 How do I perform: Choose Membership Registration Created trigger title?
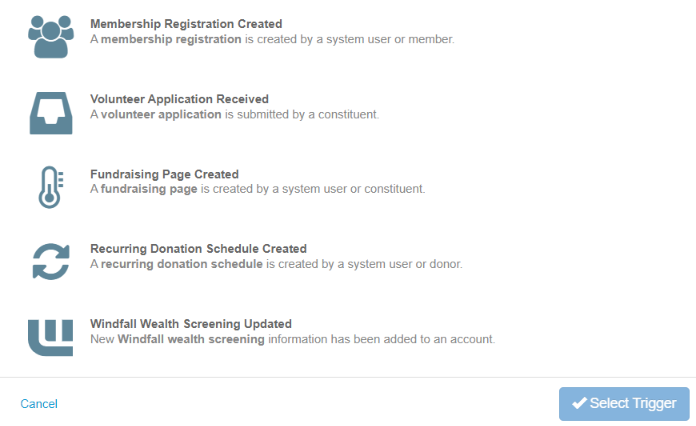pos(186,24)
